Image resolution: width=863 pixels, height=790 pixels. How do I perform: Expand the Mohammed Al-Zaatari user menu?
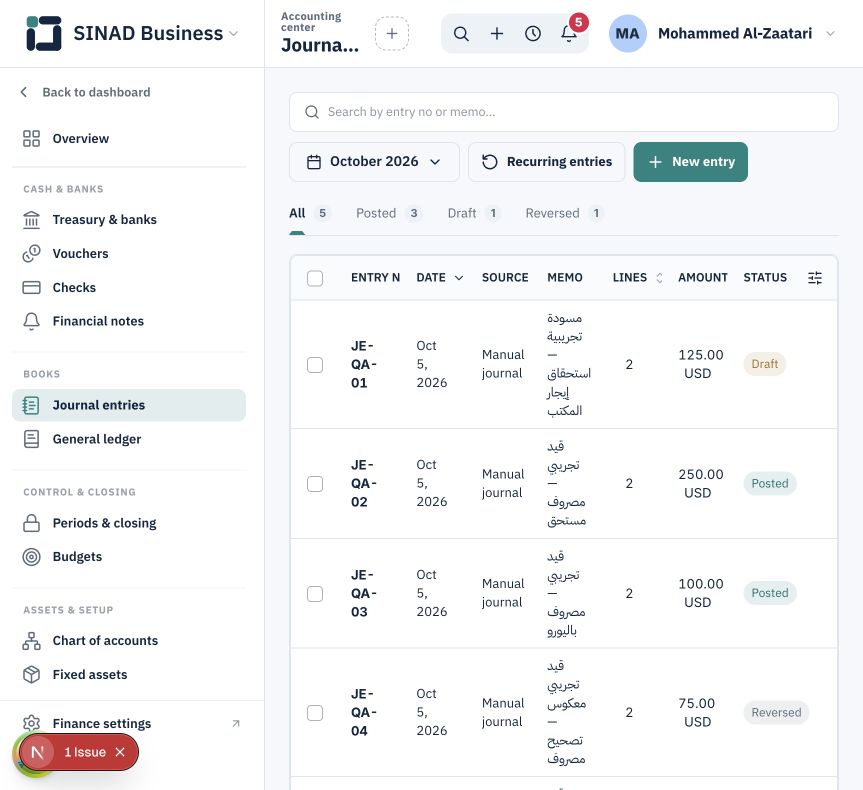(831, 34)
